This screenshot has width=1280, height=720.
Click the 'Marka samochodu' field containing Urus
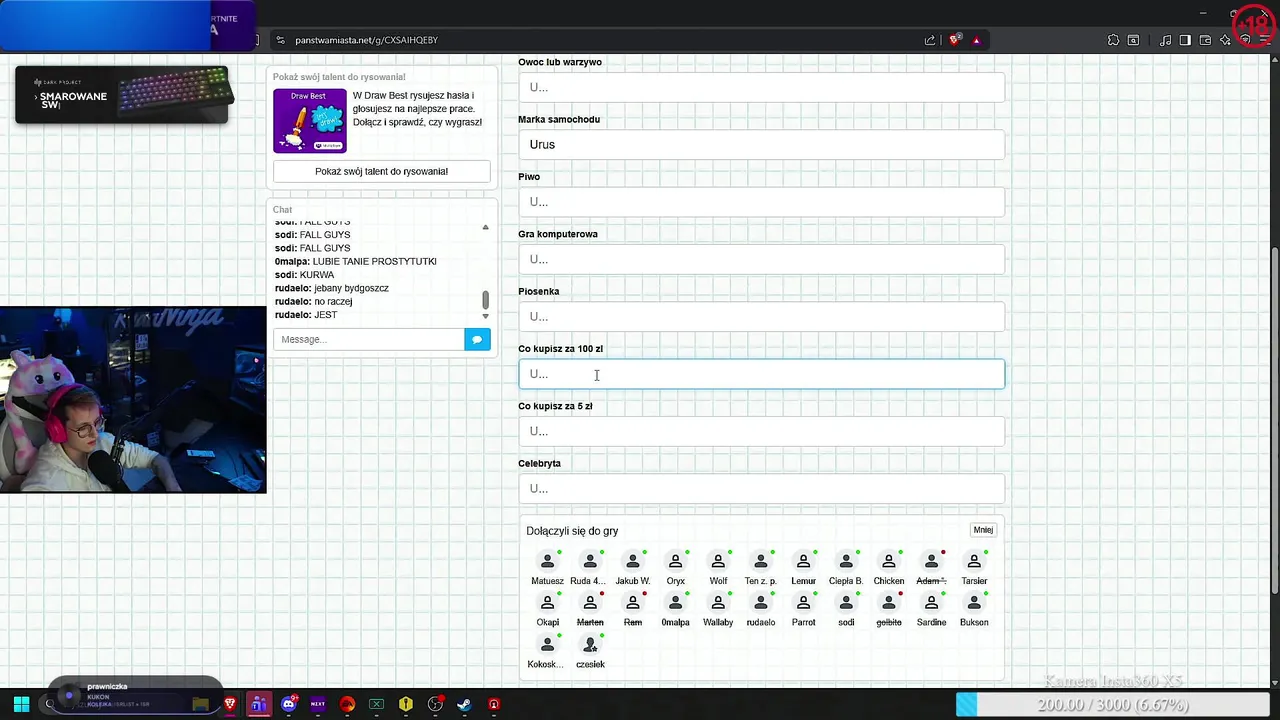pyautogui.click(x=762, y=144)
